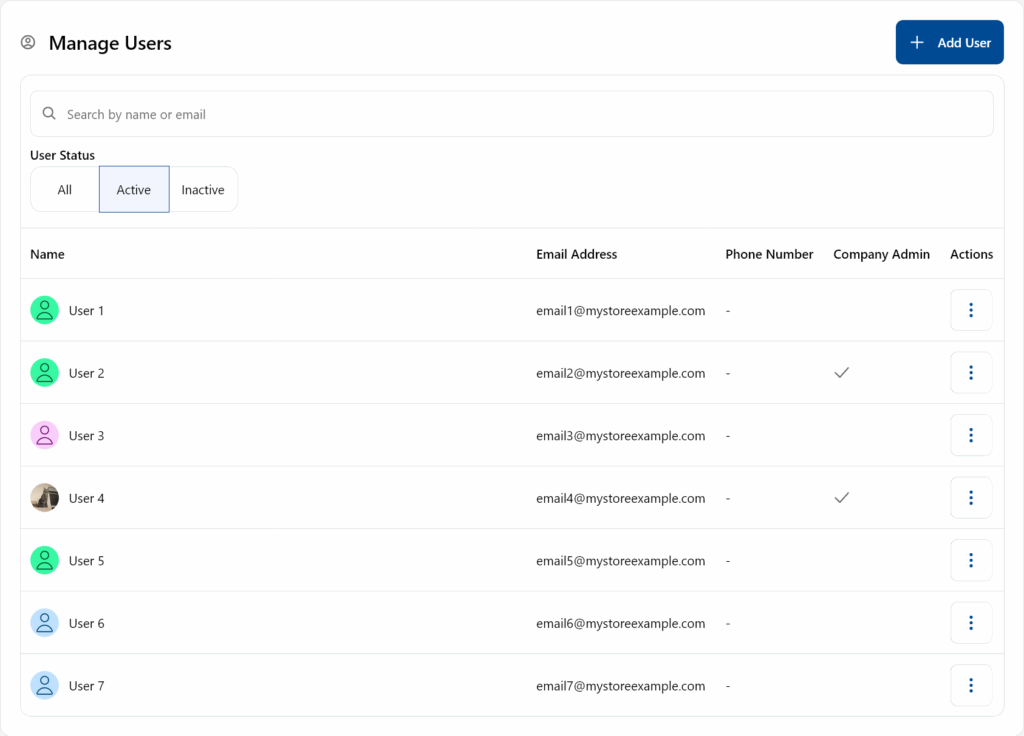This screenshot has height=736, width=1024.
Task: Open the three-dot menu for User 2
Action: pyautogui.click(x=970, y=373)
